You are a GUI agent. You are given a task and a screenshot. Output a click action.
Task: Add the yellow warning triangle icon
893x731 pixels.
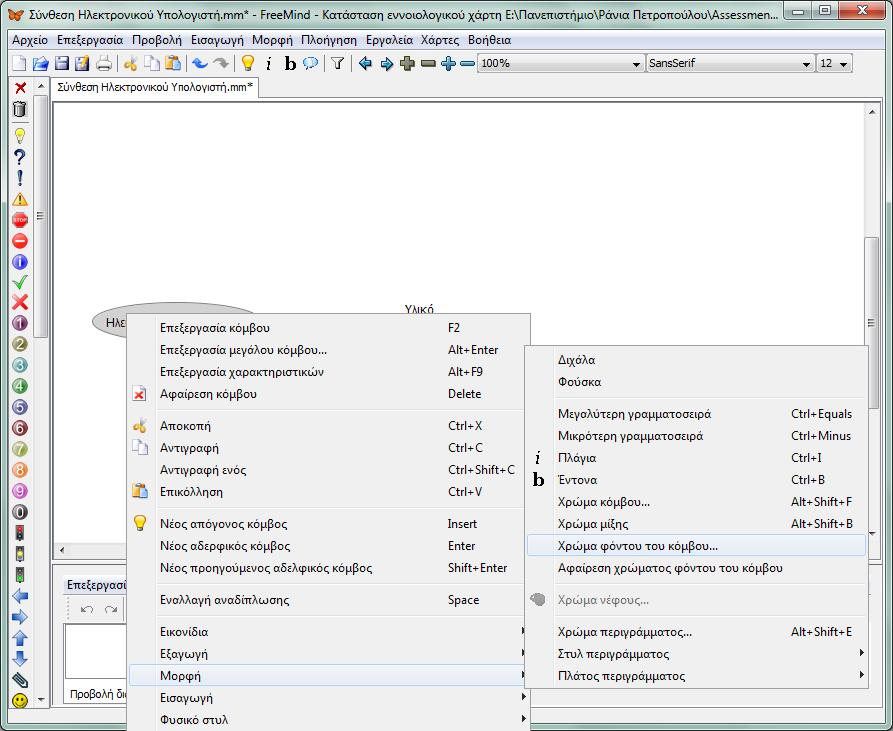[20, 199]
